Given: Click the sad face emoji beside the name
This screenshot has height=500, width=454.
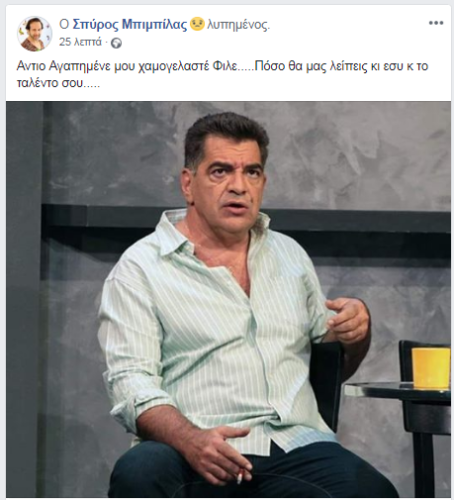Looking at the screenshot, I should pyautogui.click(x=197, y=24).
